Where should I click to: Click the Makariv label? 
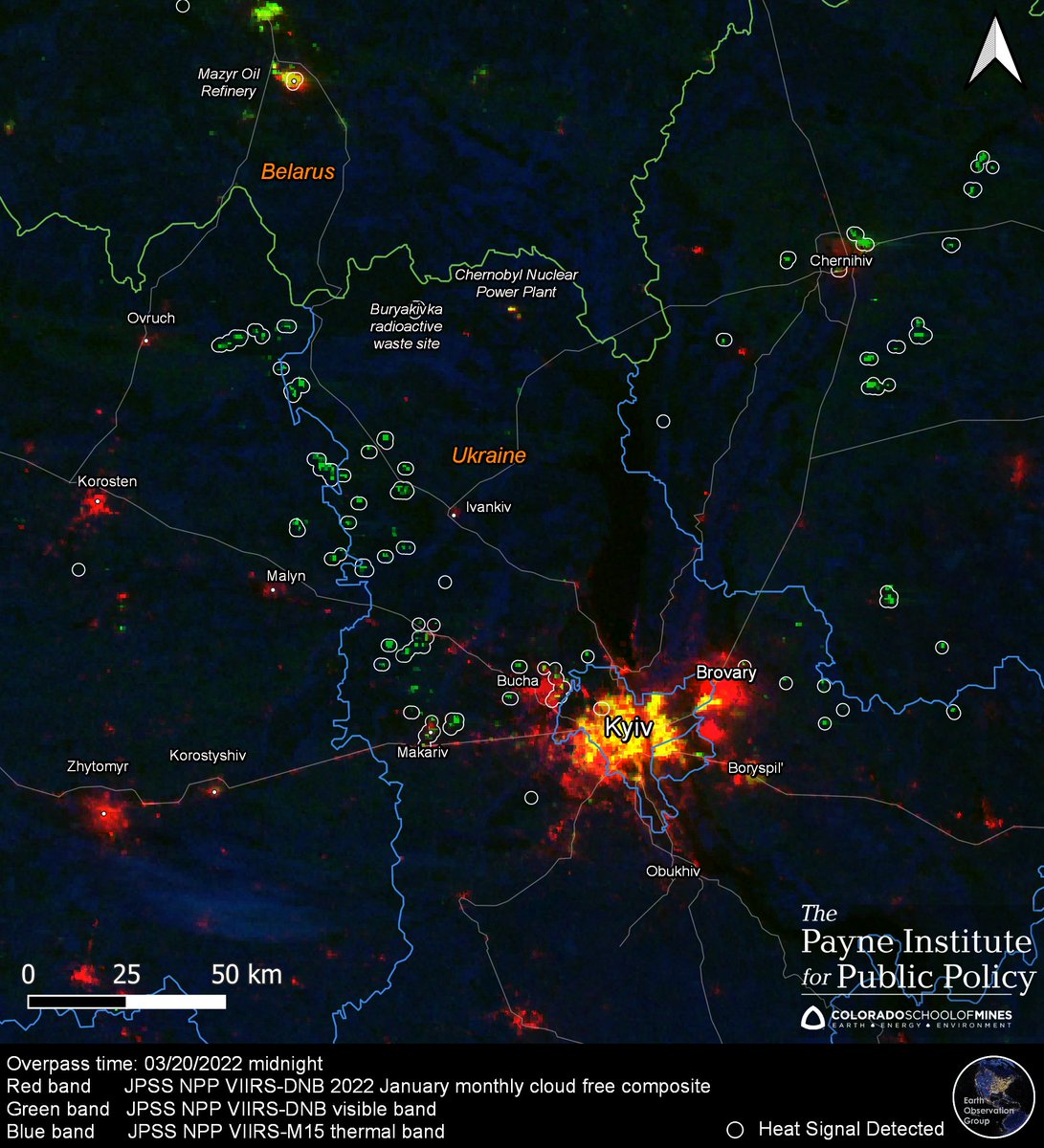pos(422,753)
